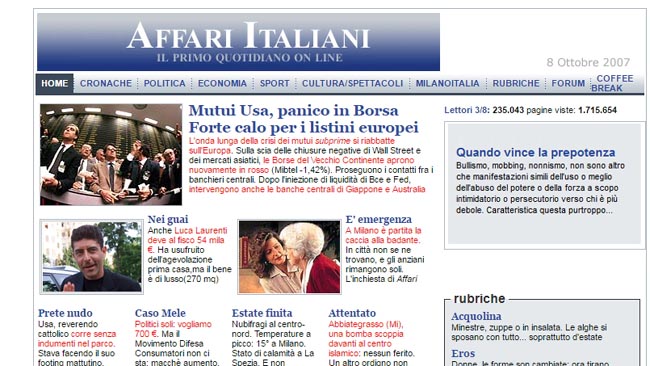Open the 'Caso Mele' headline
The image size is (650, 366).
[160, 313]
